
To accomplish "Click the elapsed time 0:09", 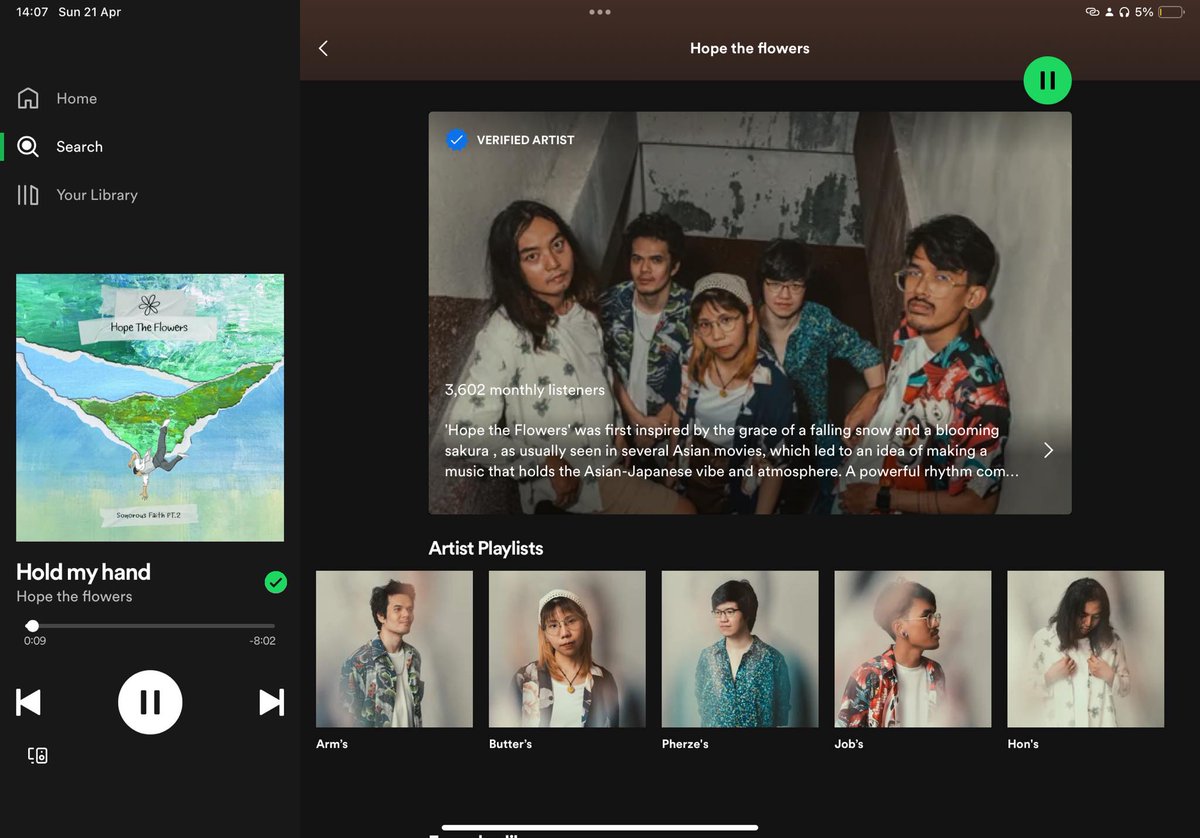I will point(35,641).
